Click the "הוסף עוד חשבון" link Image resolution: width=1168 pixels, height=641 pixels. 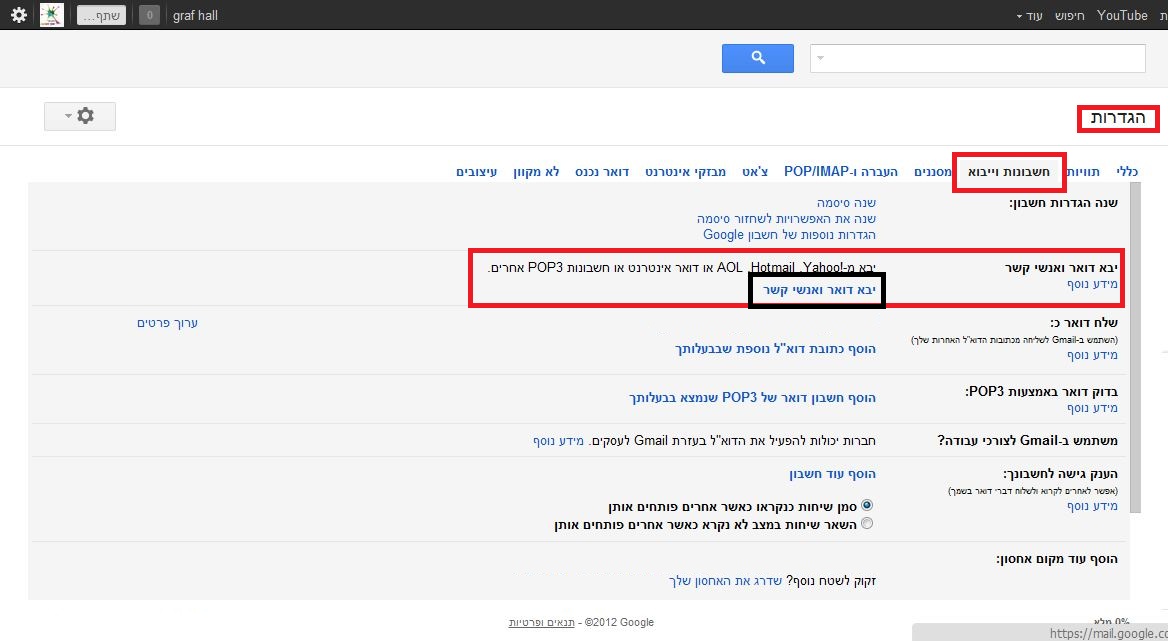click(x=833, y=474)
